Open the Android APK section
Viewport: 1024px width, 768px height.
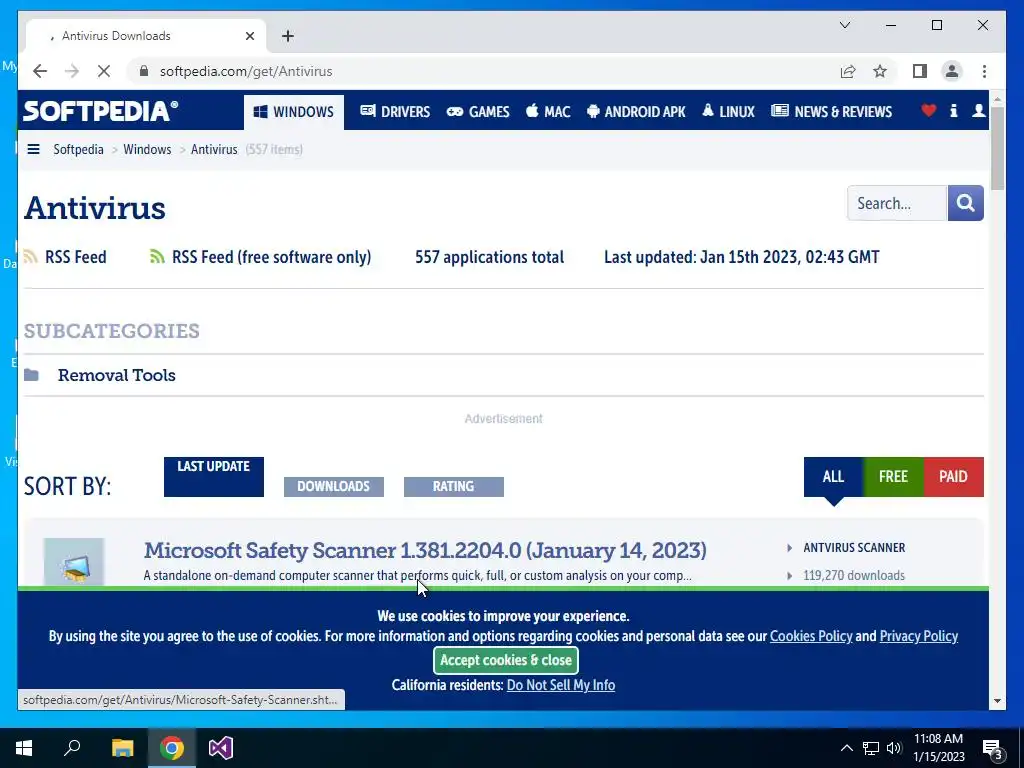pos(636,112)
